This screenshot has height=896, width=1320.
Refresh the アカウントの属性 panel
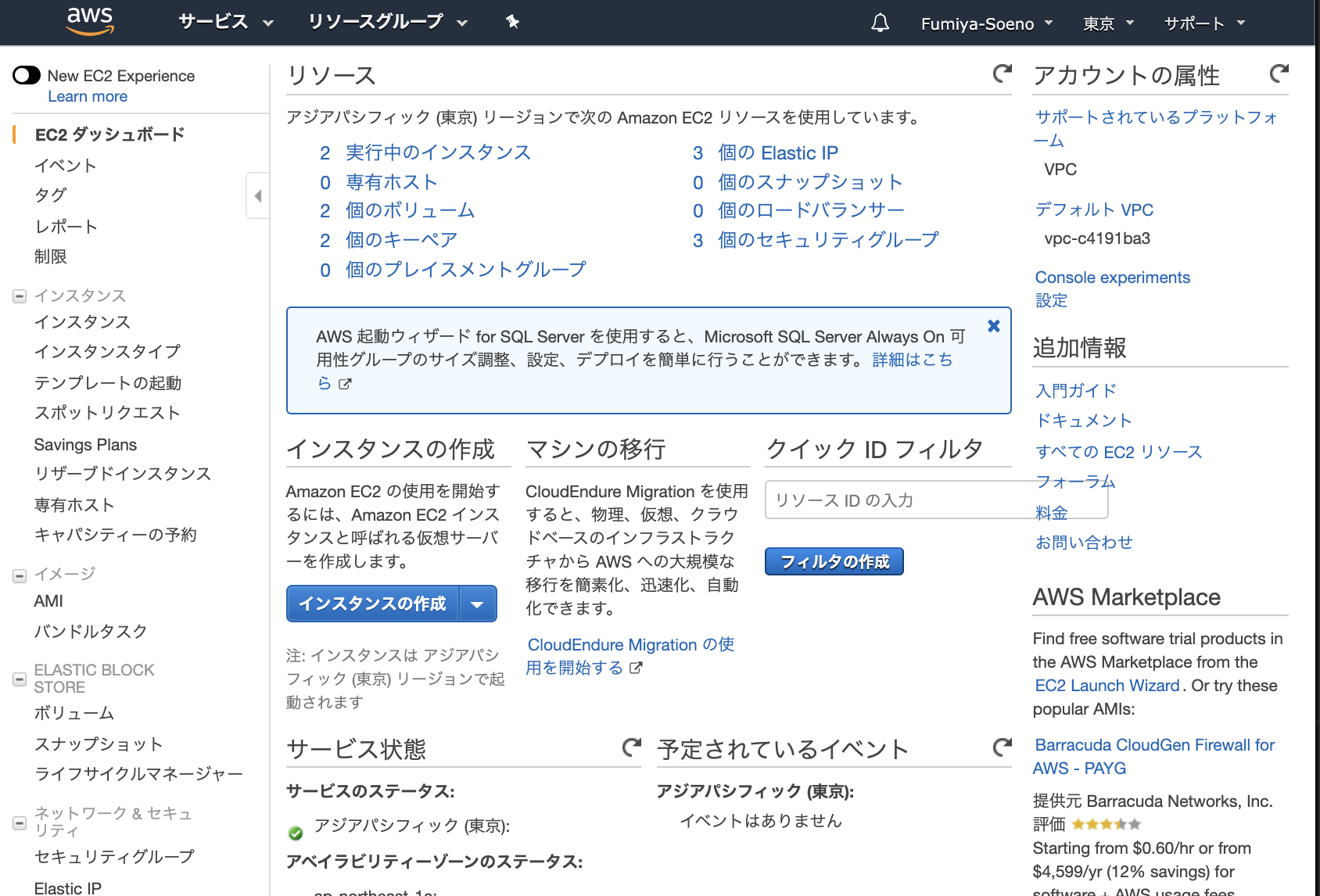1279,73
